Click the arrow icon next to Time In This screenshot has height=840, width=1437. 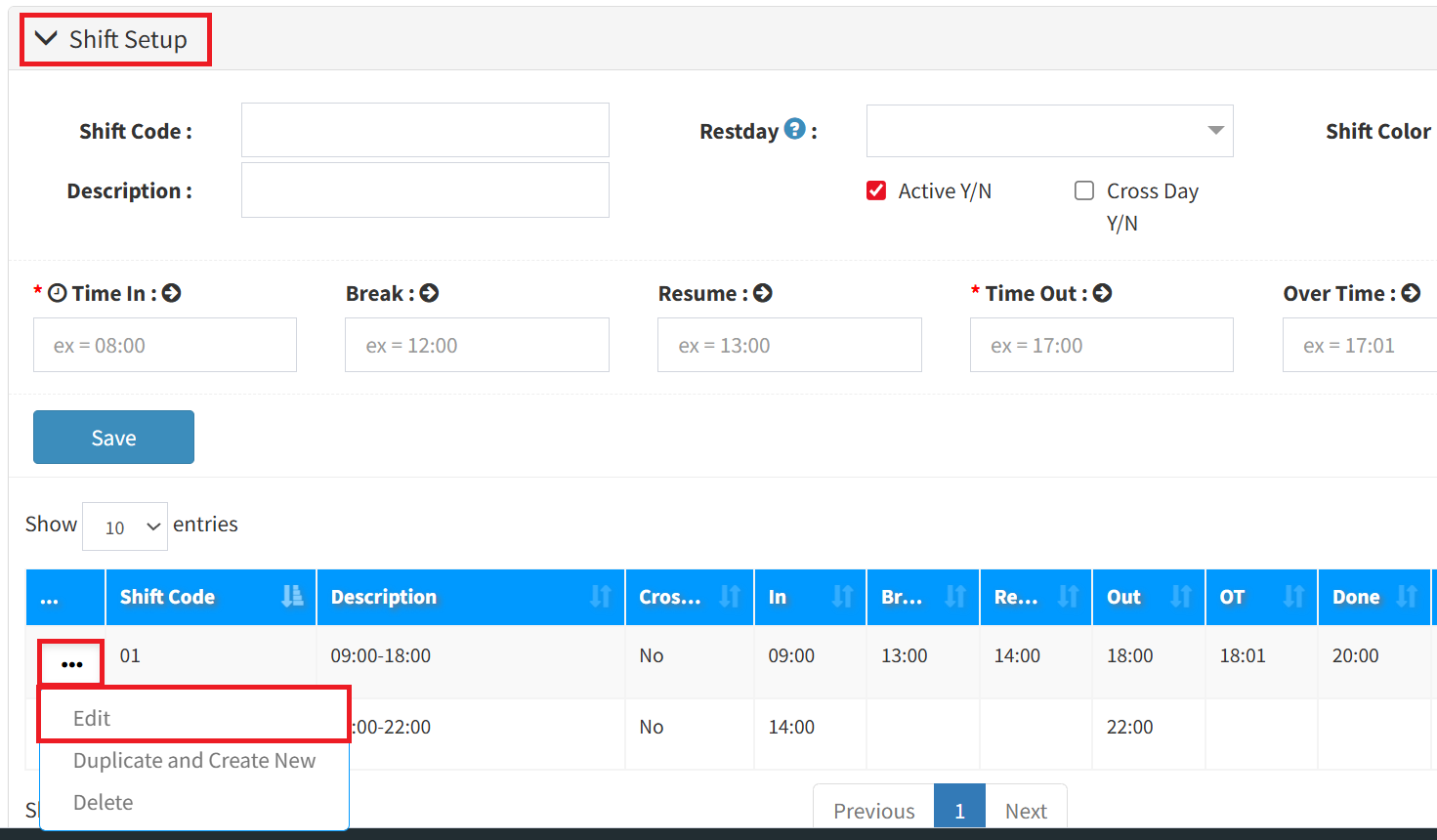172,293
